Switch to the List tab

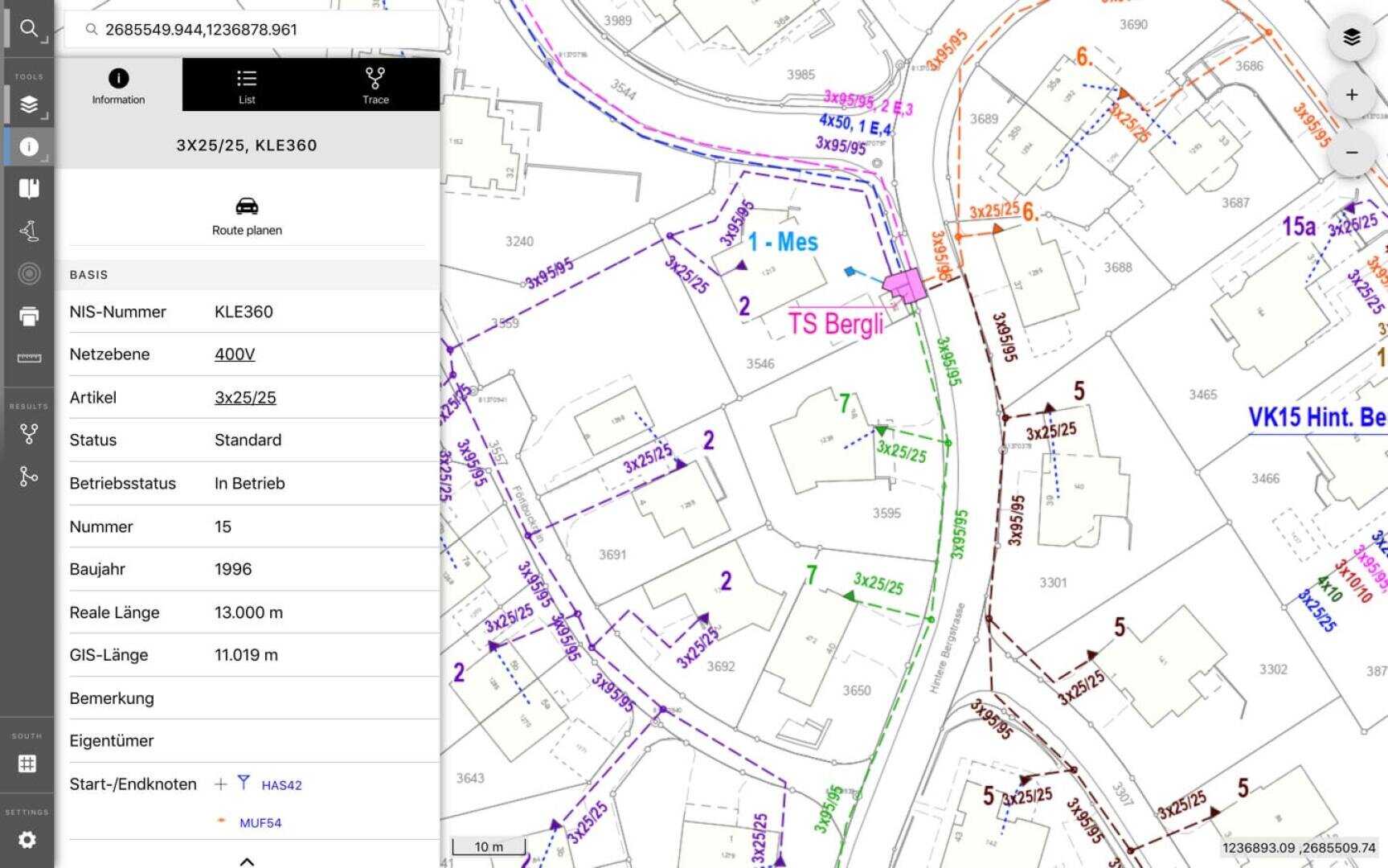pos(247,85)
